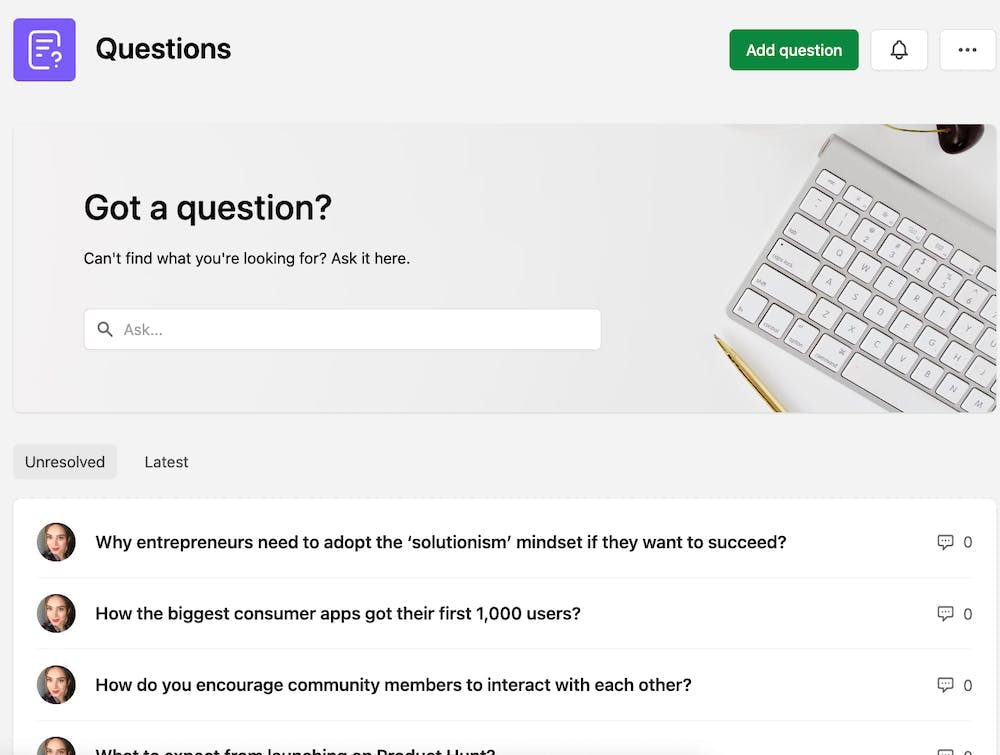Click the Add question button
The width and height of the screenshot is (1000, 755).
pos(794,50)
